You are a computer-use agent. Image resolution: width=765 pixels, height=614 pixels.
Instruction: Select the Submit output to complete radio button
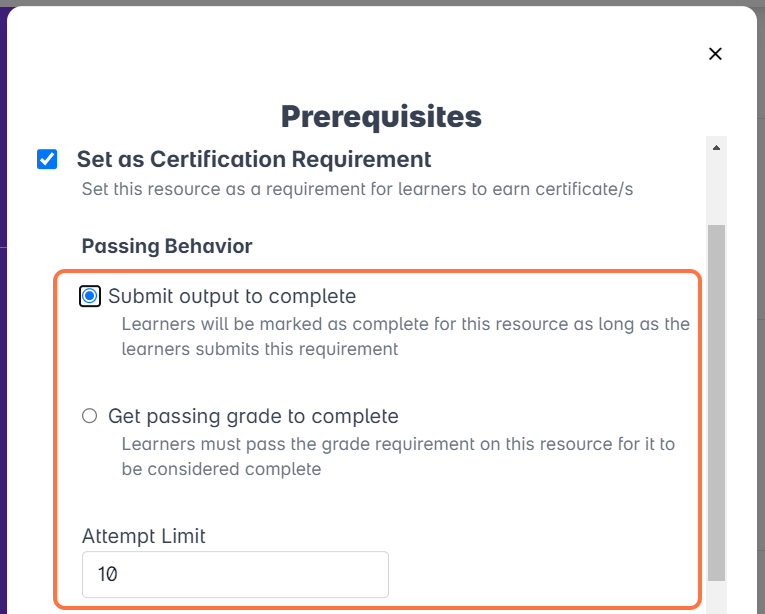point(90,296)
